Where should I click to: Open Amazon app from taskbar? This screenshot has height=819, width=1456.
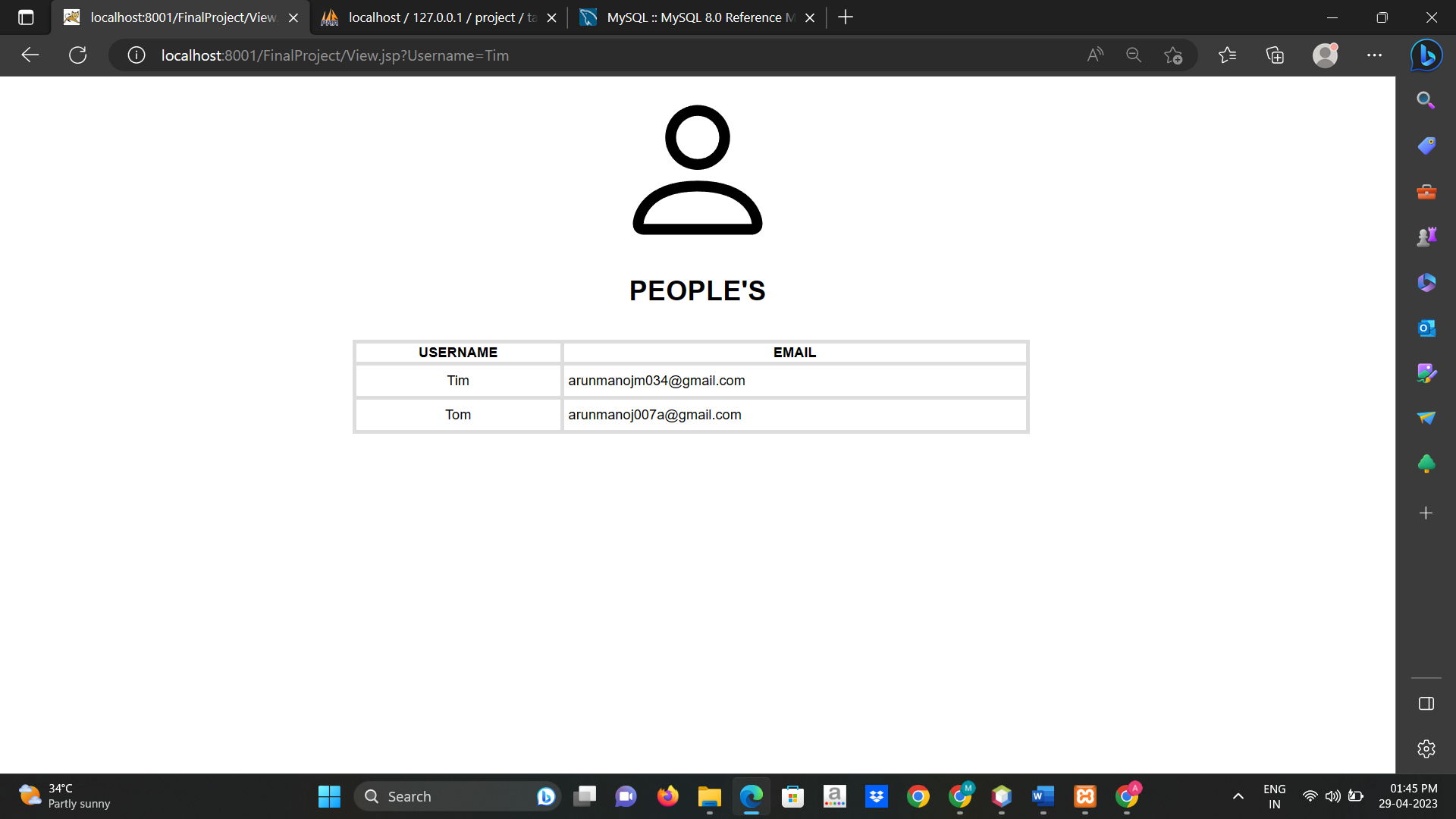coord(834,796)
